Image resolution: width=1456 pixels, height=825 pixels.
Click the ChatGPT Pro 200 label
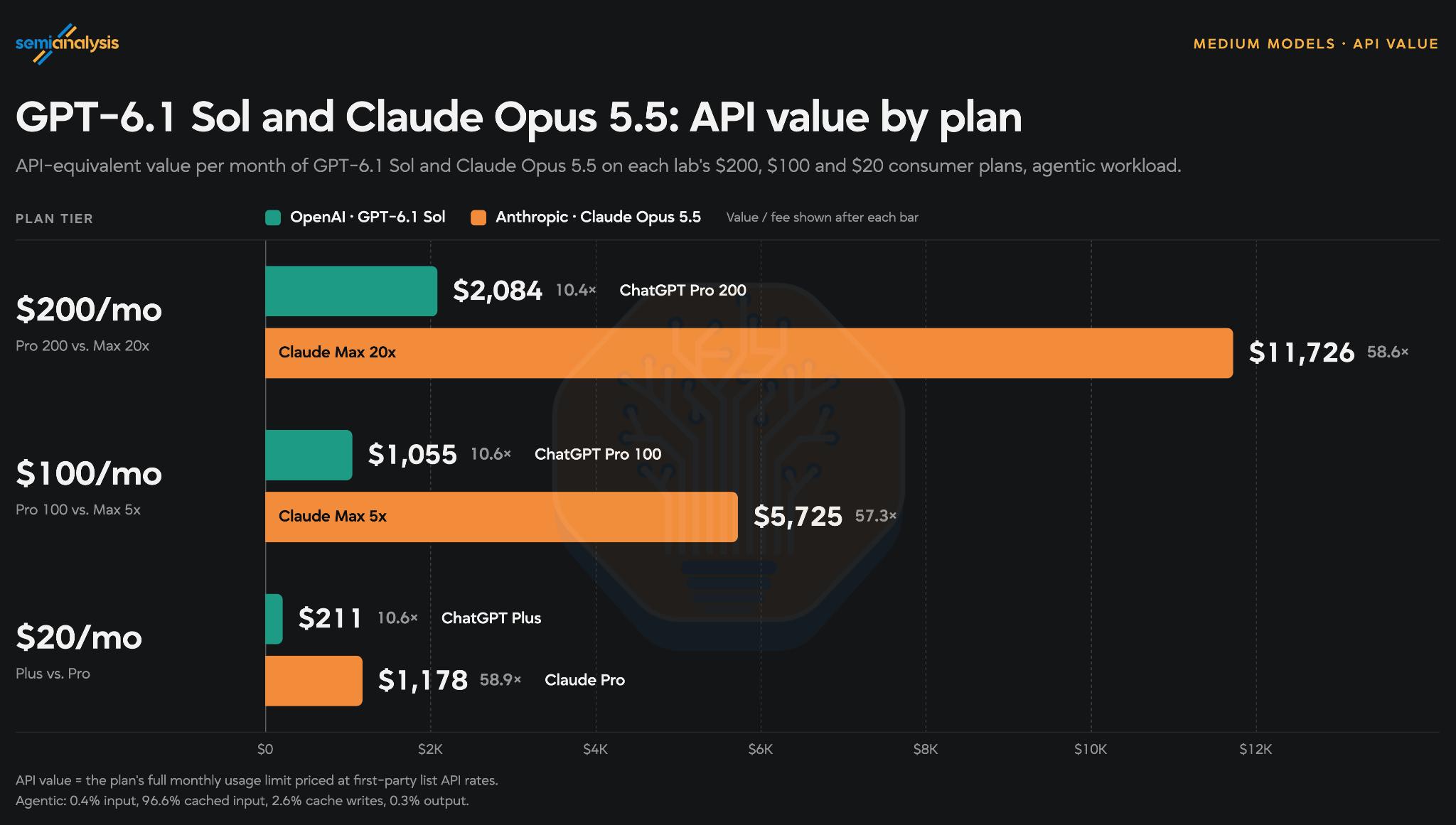(682, 290)
